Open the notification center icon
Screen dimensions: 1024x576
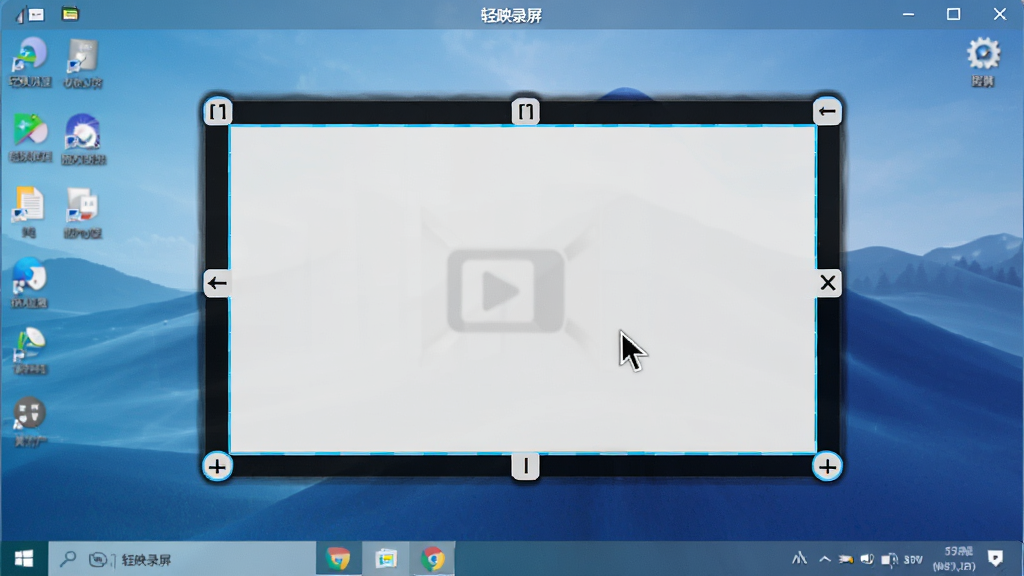(995, 559)
